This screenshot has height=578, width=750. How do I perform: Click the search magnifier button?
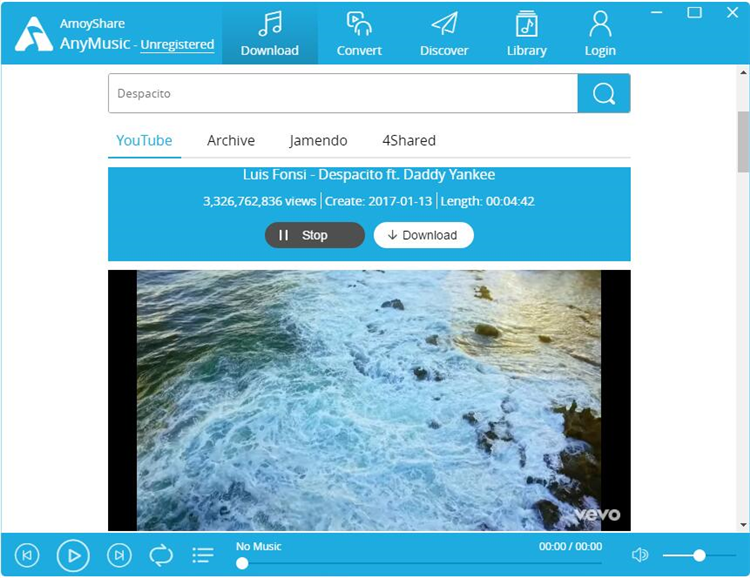pyautogui.click(x=604, y=93)
